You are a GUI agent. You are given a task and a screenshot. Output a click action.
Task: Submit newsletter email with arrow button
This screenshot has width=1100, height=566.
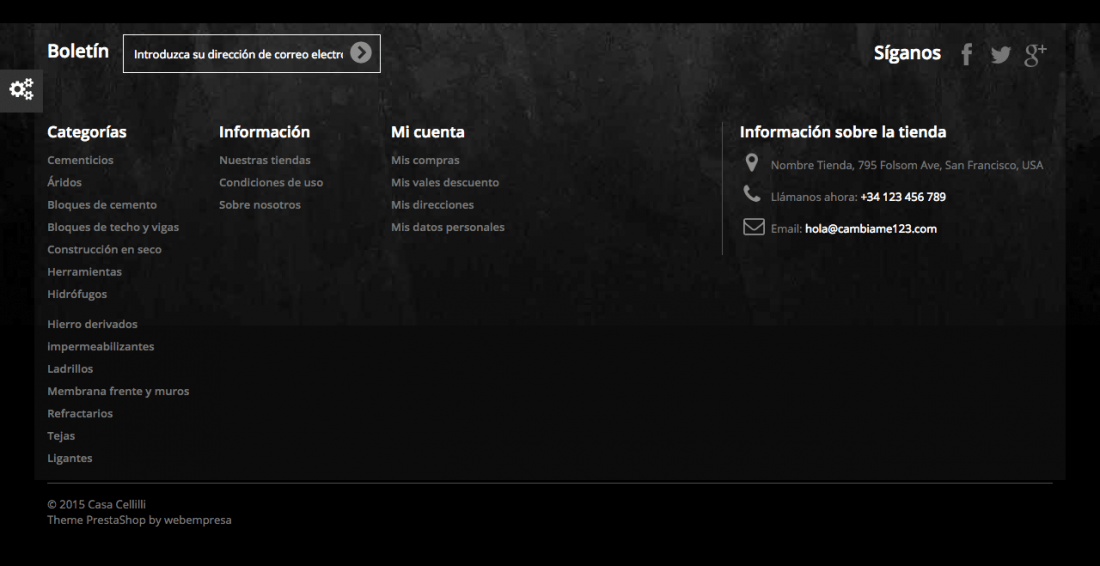click(361, 53)
